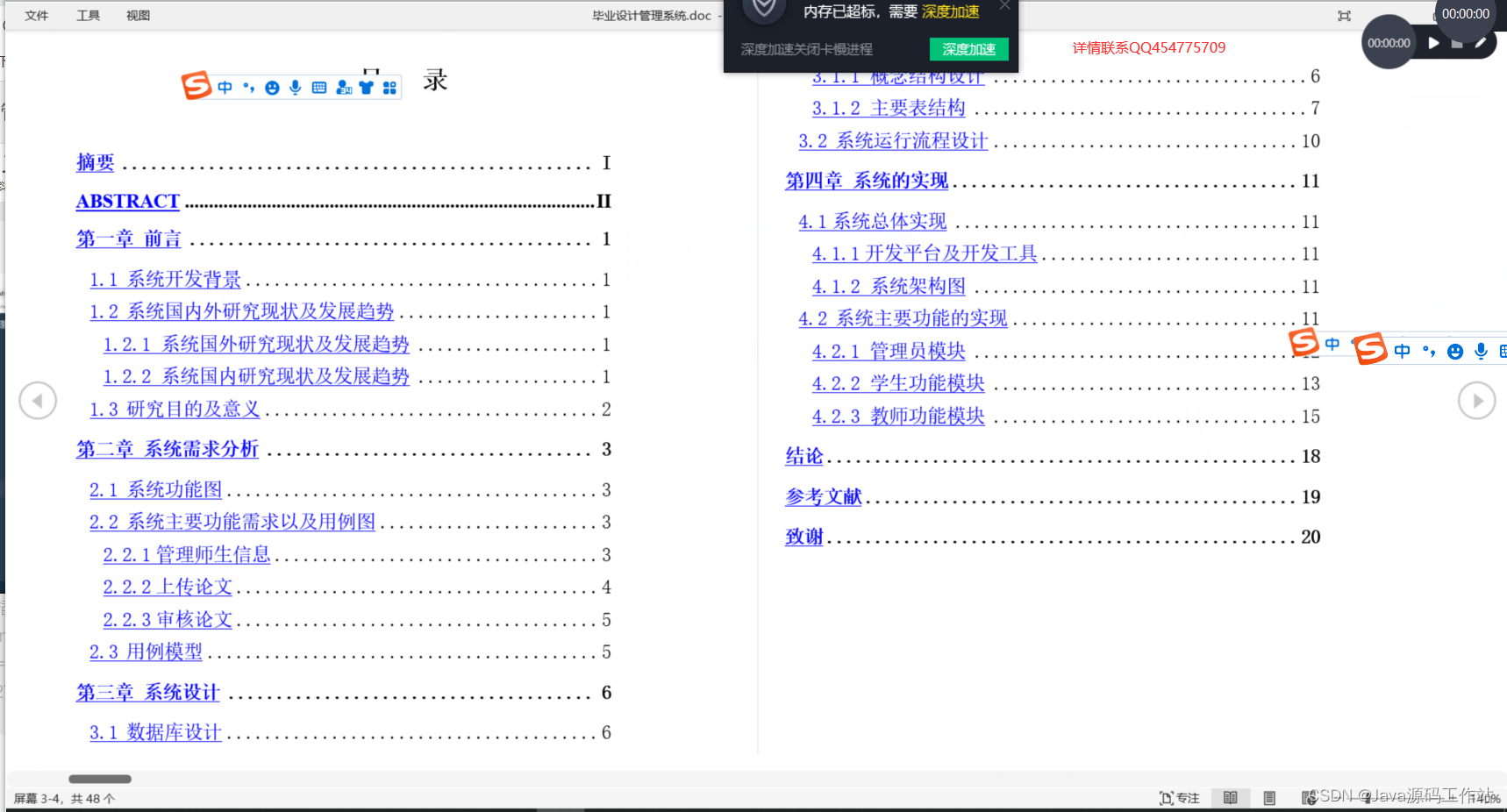Viewport: 1507px width, 812px height.
Task: Click the auto-hide reading toolbar icon
Action: tap(1344, 16)
